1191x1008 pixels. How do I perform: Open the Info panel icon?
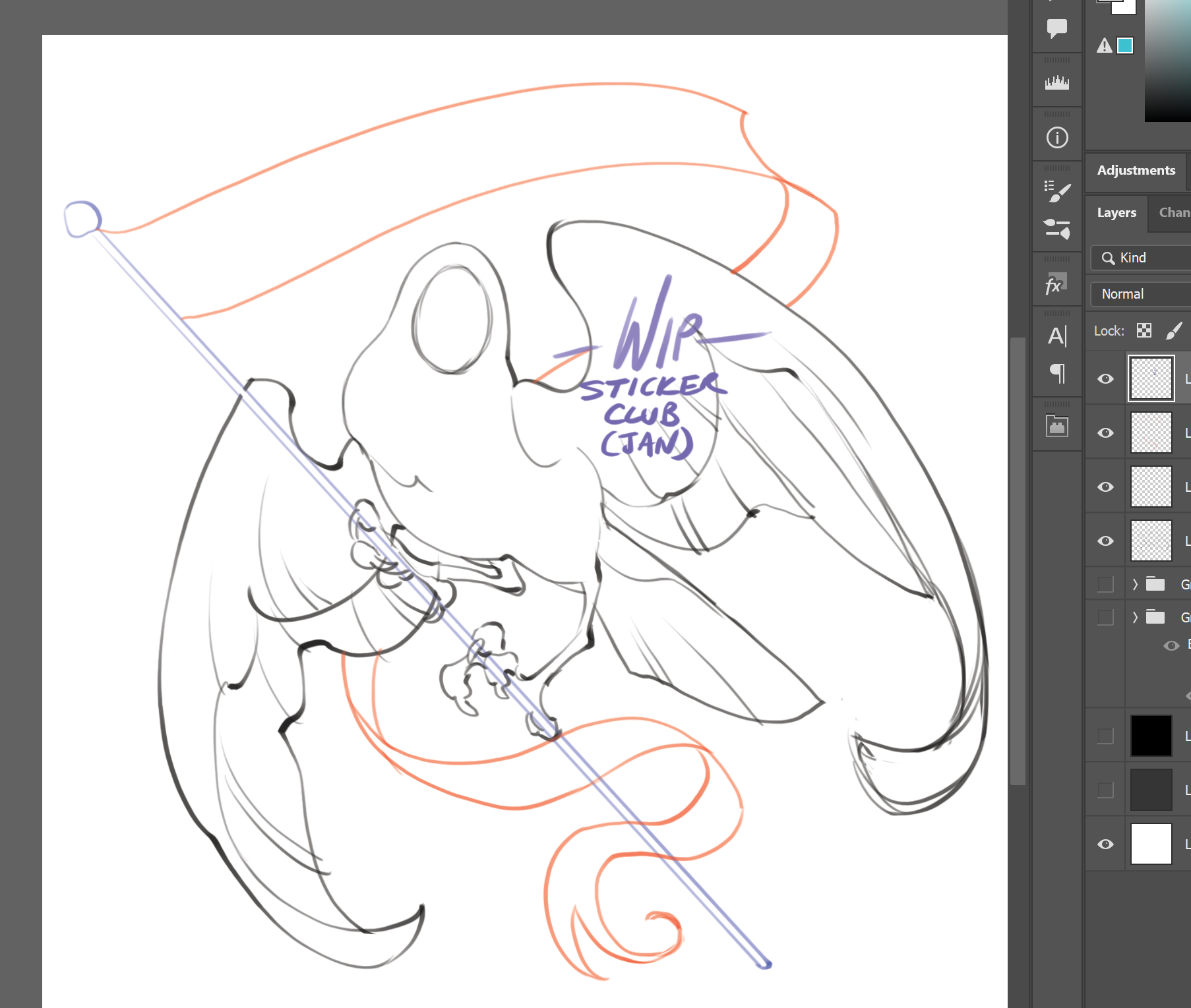(x=1057, y=138)
